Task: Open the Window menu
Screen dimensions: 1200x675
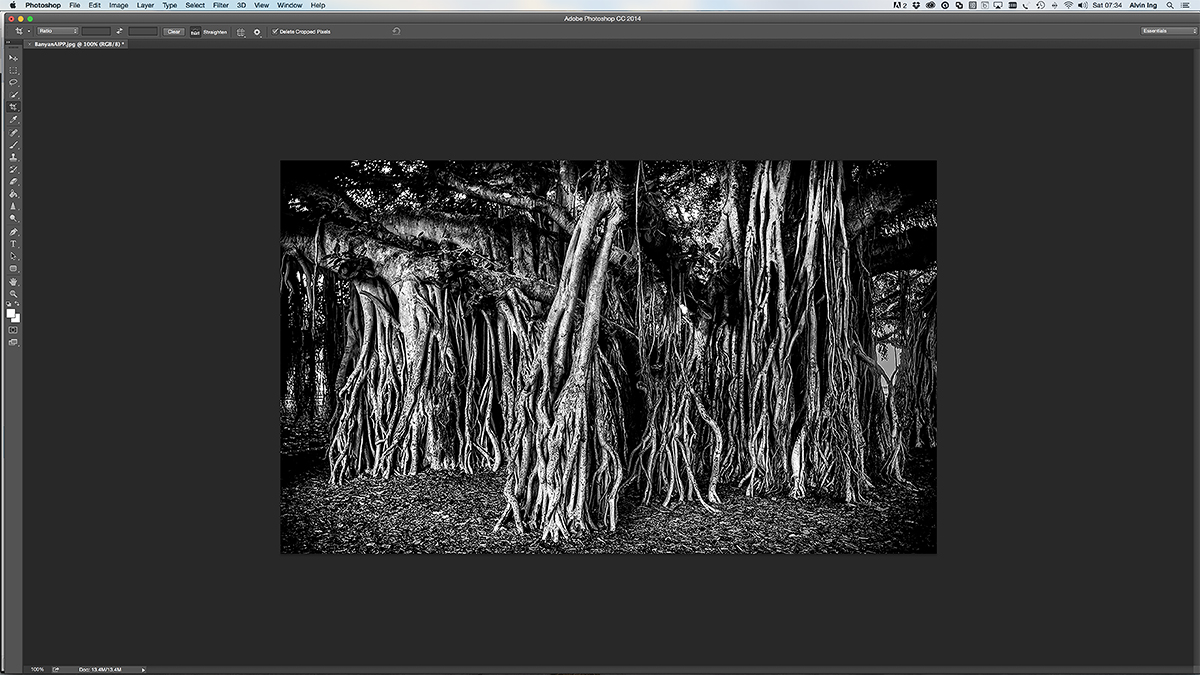Action: click(289, 5)
